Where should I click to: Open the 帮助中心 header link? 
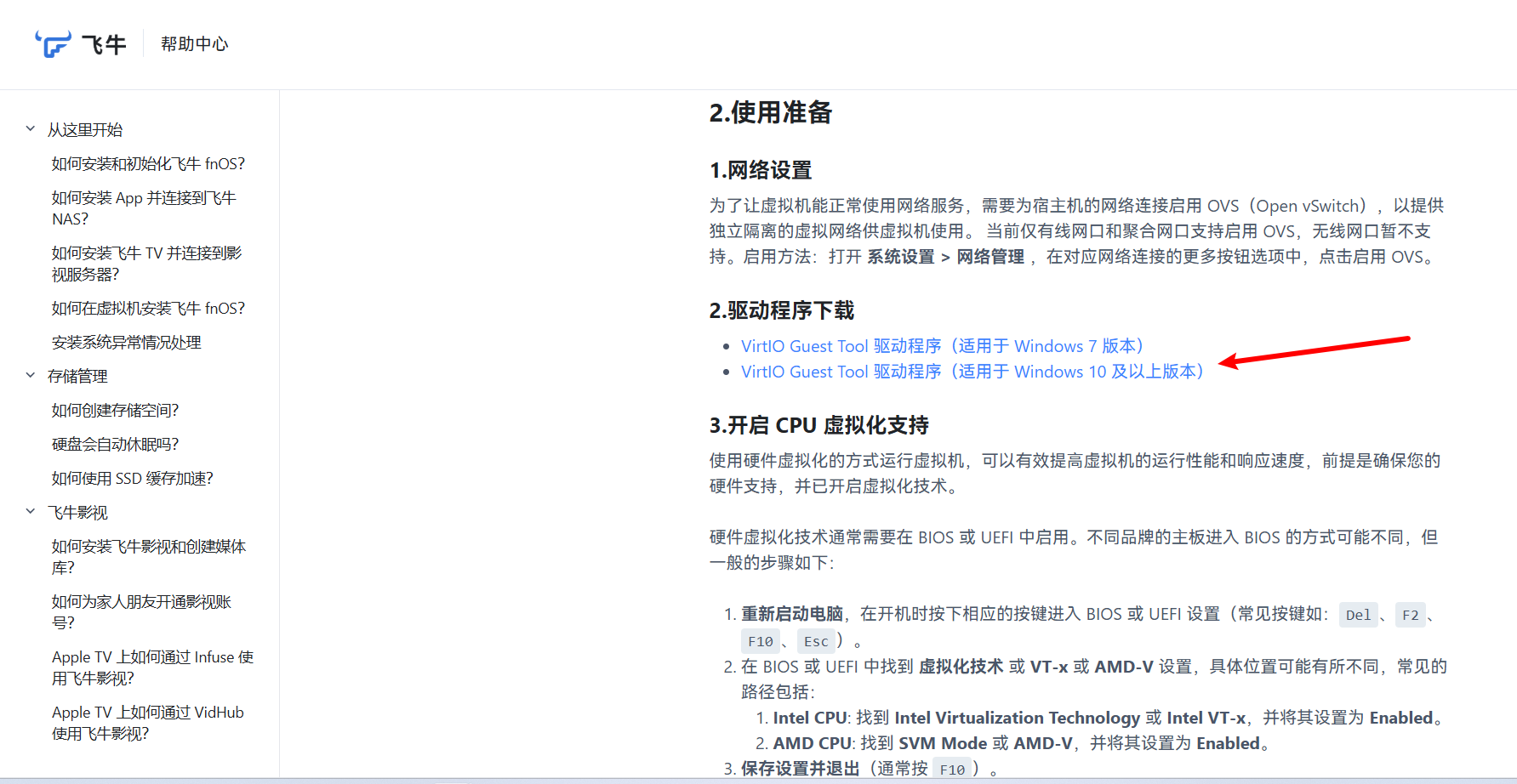195,43
